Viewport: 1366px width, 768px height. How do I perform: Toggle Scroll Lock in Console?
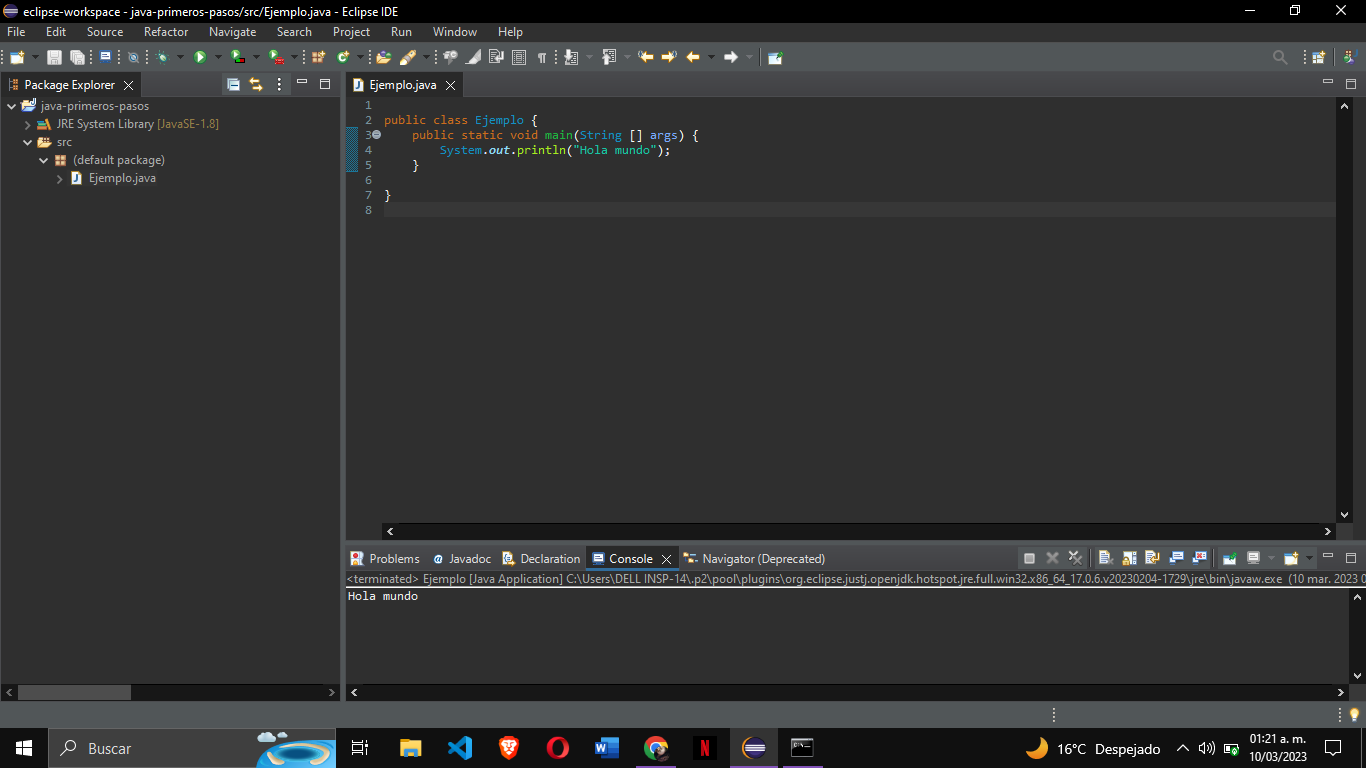1129,558
